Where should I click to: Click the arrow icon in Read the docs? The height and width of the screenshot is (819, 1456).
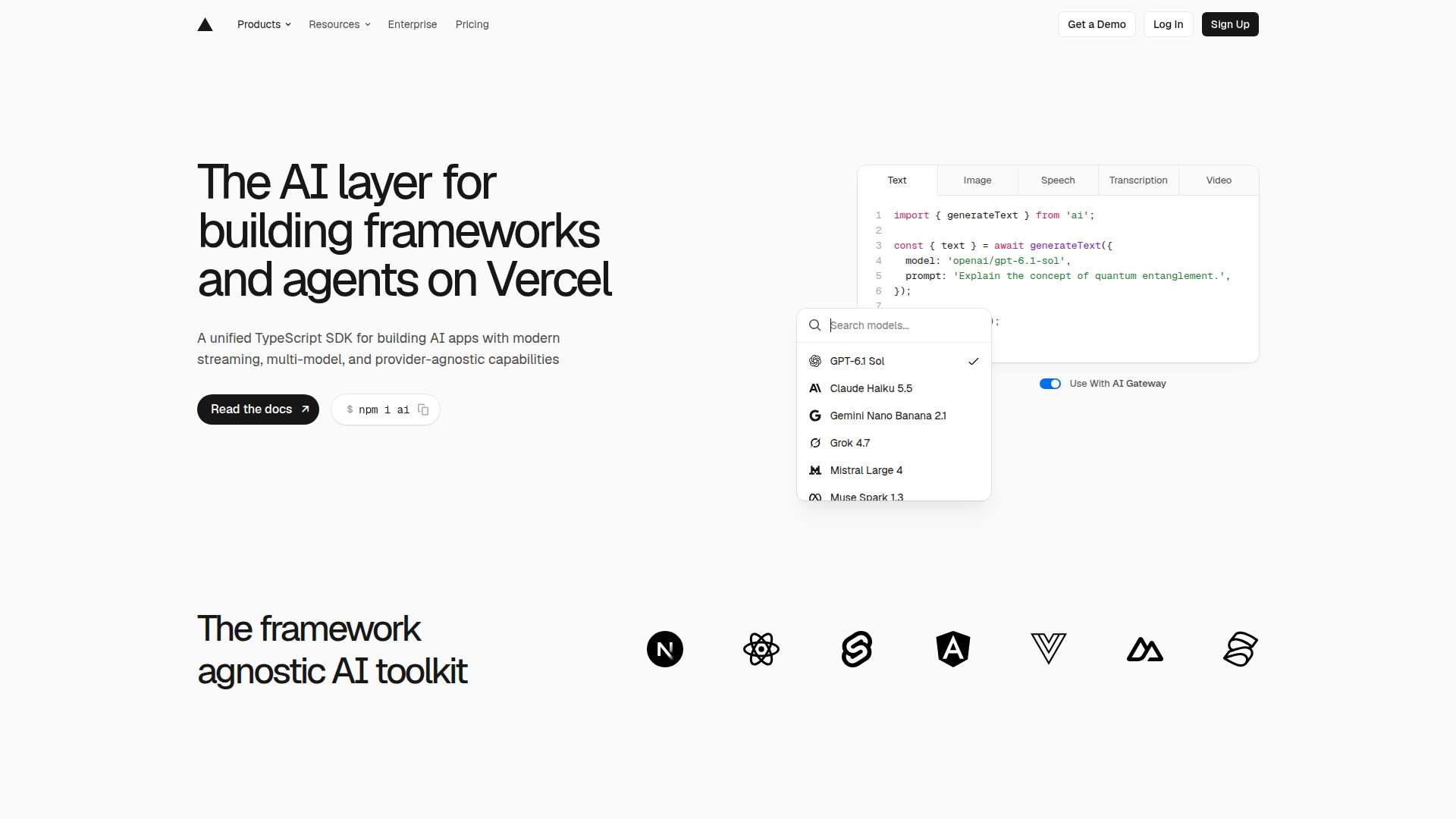(x=306, y=409)
